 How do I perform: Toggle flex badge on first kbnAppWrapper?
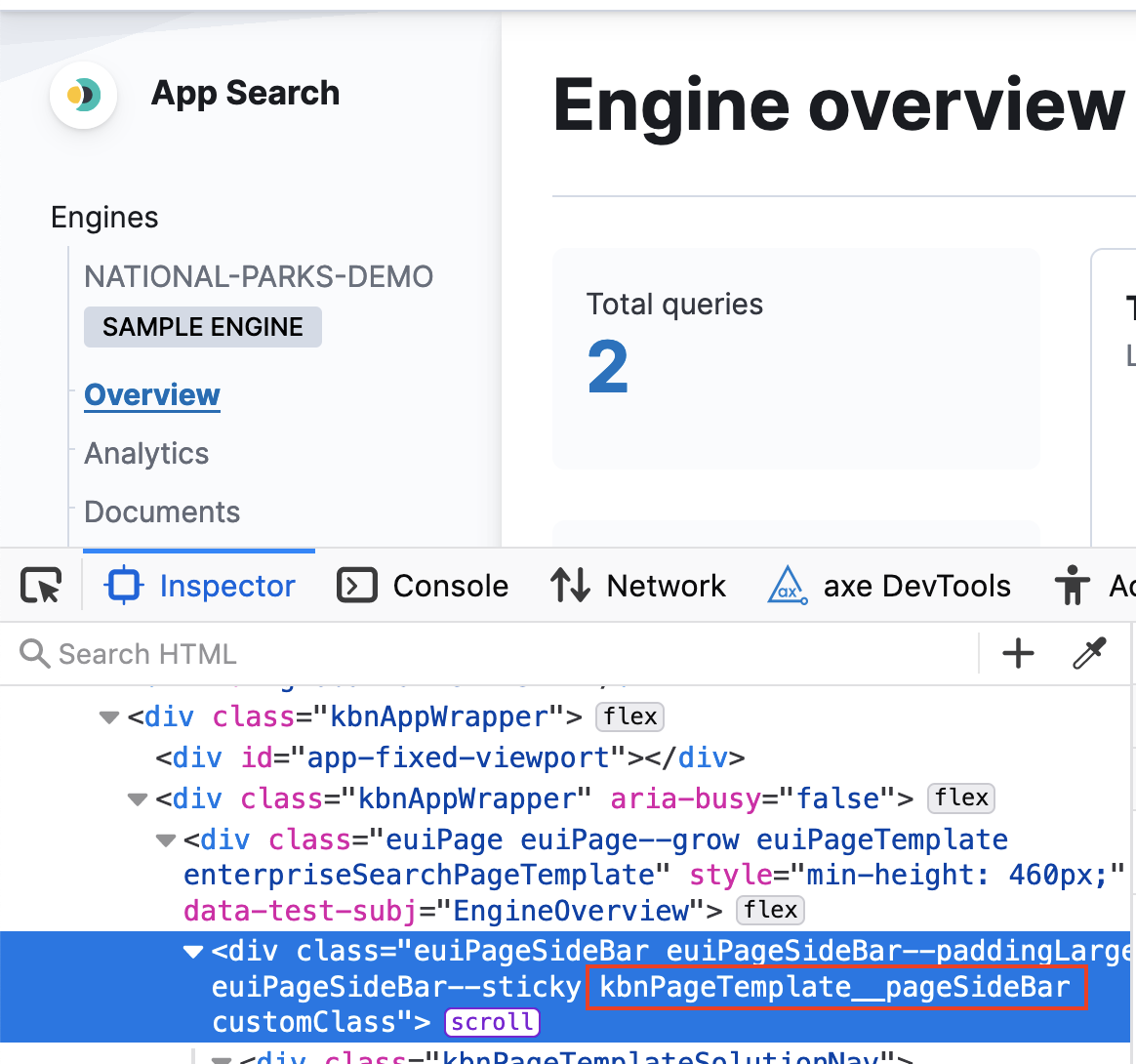click(629, 716)
